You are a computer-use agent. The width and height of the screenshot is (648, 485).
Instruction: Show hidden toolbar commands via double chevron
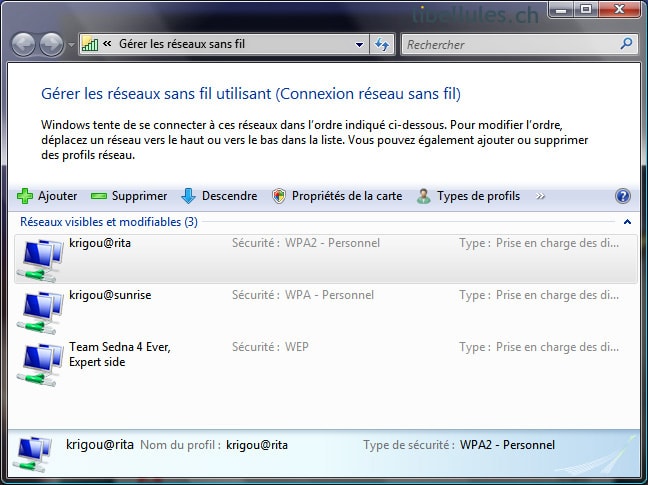point(540,196)
